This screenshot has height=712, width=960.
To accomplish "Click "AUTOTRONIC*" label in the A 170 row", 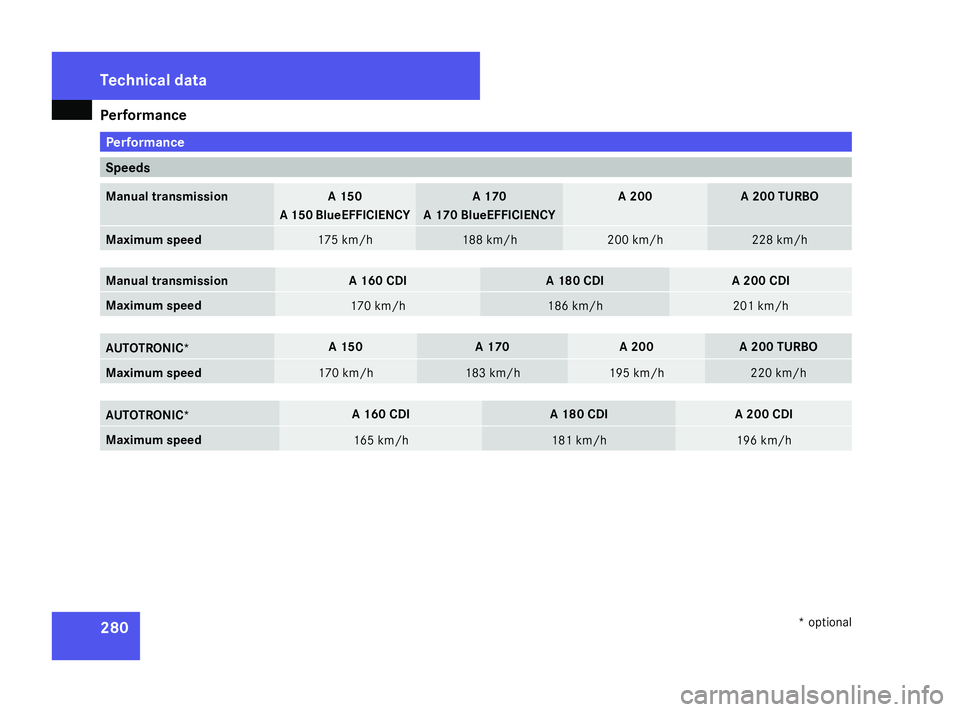I will (x=147, y=348).
